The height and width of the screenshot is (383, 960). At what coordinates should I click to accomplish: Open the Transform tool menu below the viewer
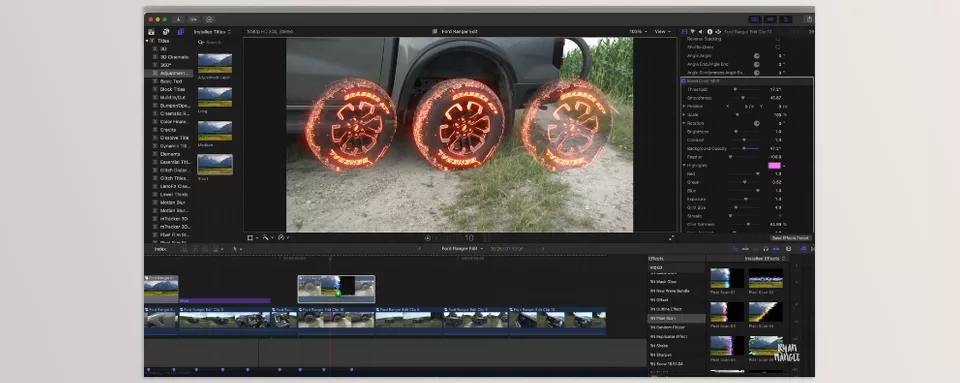[252, 237]
